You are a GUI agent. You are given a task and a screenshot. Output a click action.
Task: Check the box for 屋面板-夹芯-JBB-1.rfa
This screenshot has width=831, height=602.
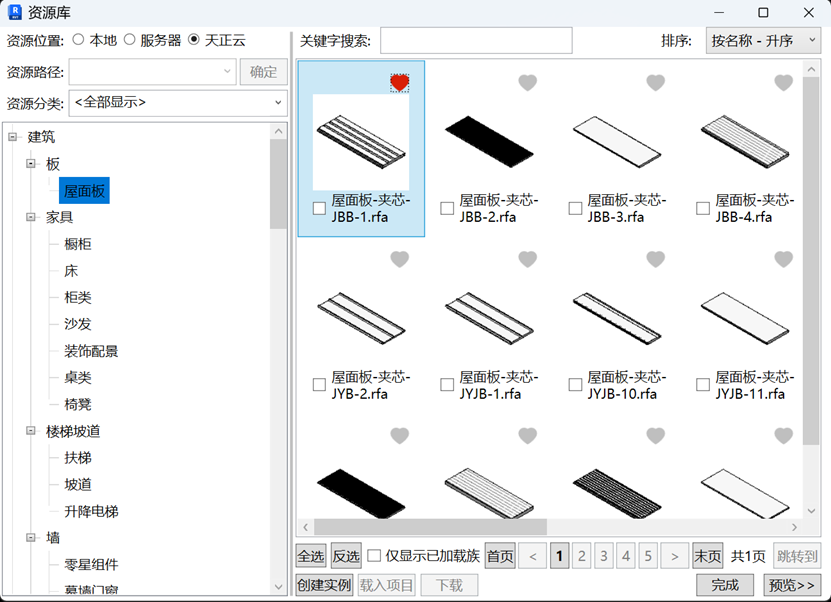(x=319, y=208)
